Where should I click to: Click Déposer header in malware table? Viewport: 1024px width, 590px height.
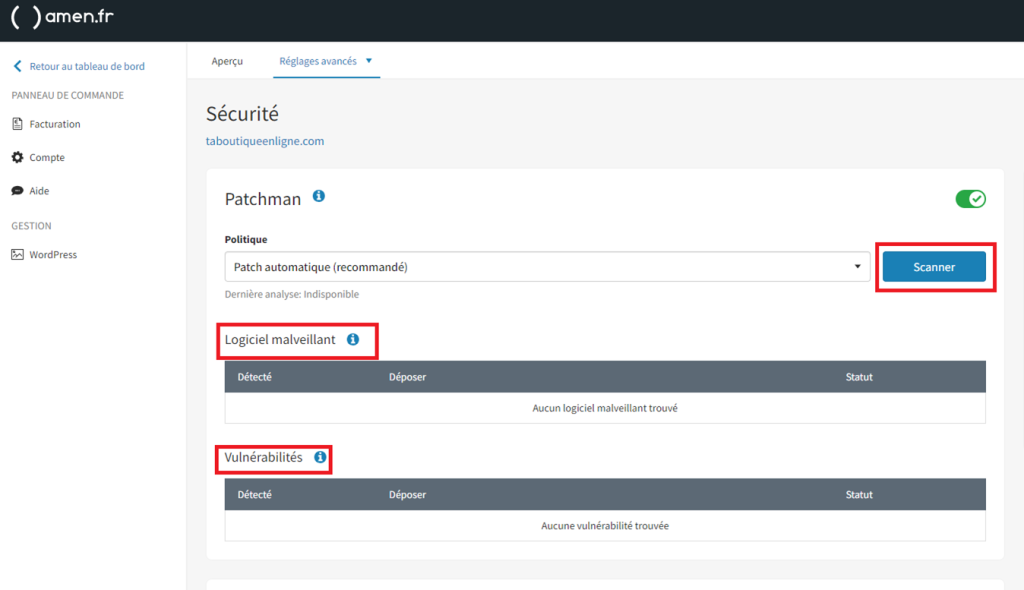click(x=407, y=377)
